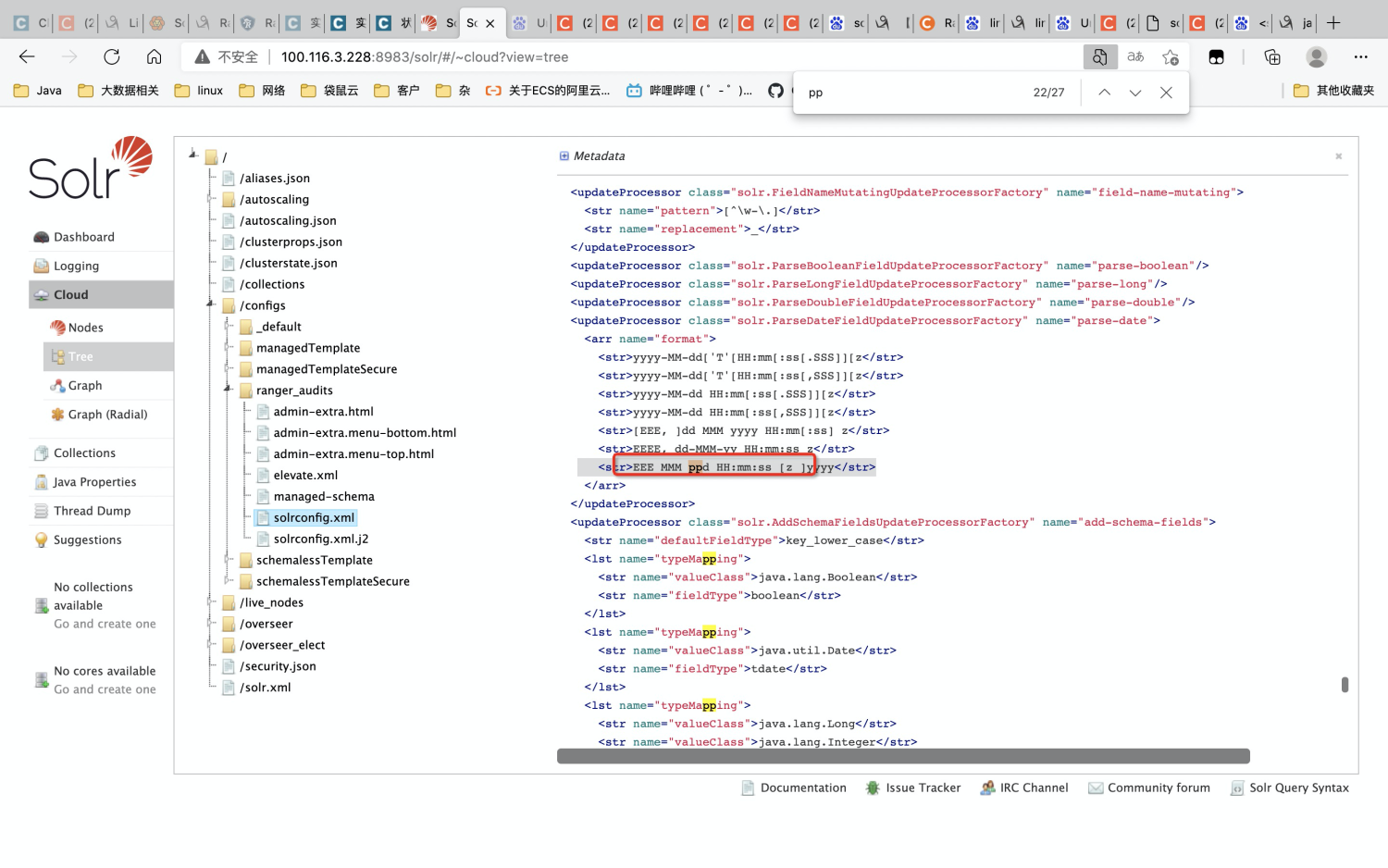Click the Solr logo
This screenshot has width=1388, height=868.
(x=90, y=167)
